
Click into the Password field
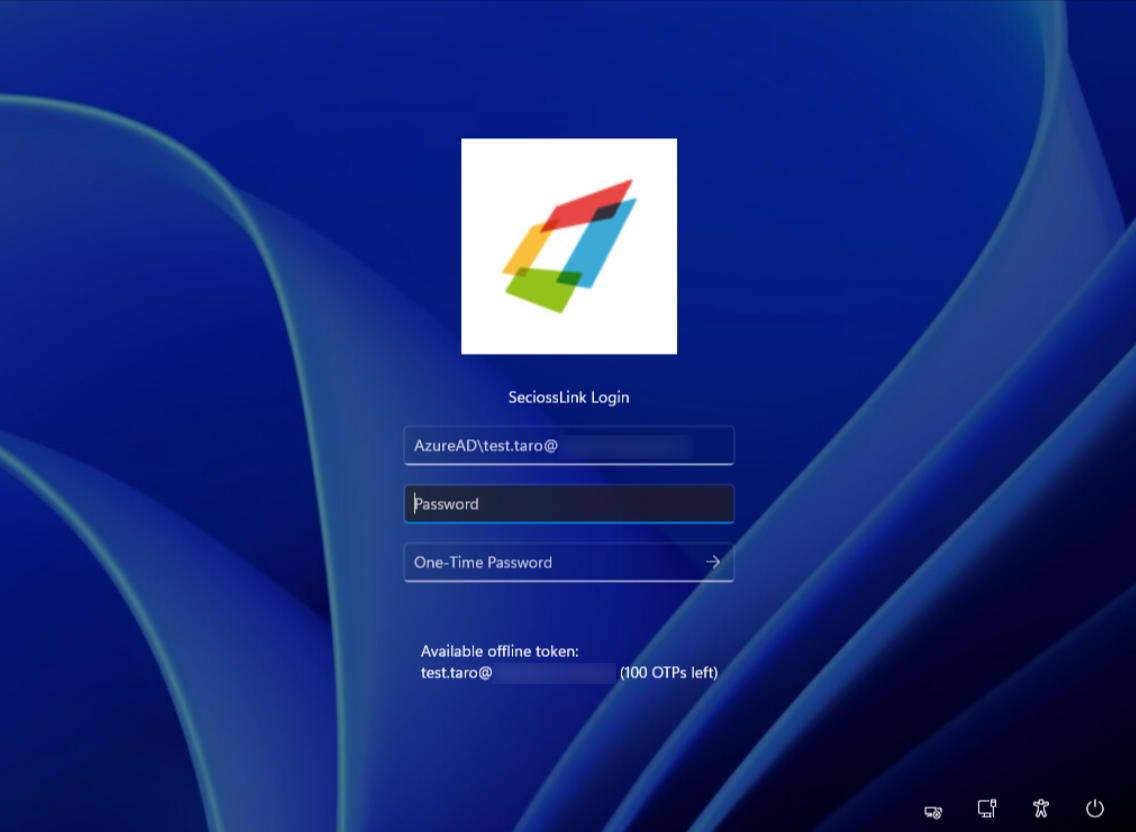pyautogui.click(x=569, y=504)
